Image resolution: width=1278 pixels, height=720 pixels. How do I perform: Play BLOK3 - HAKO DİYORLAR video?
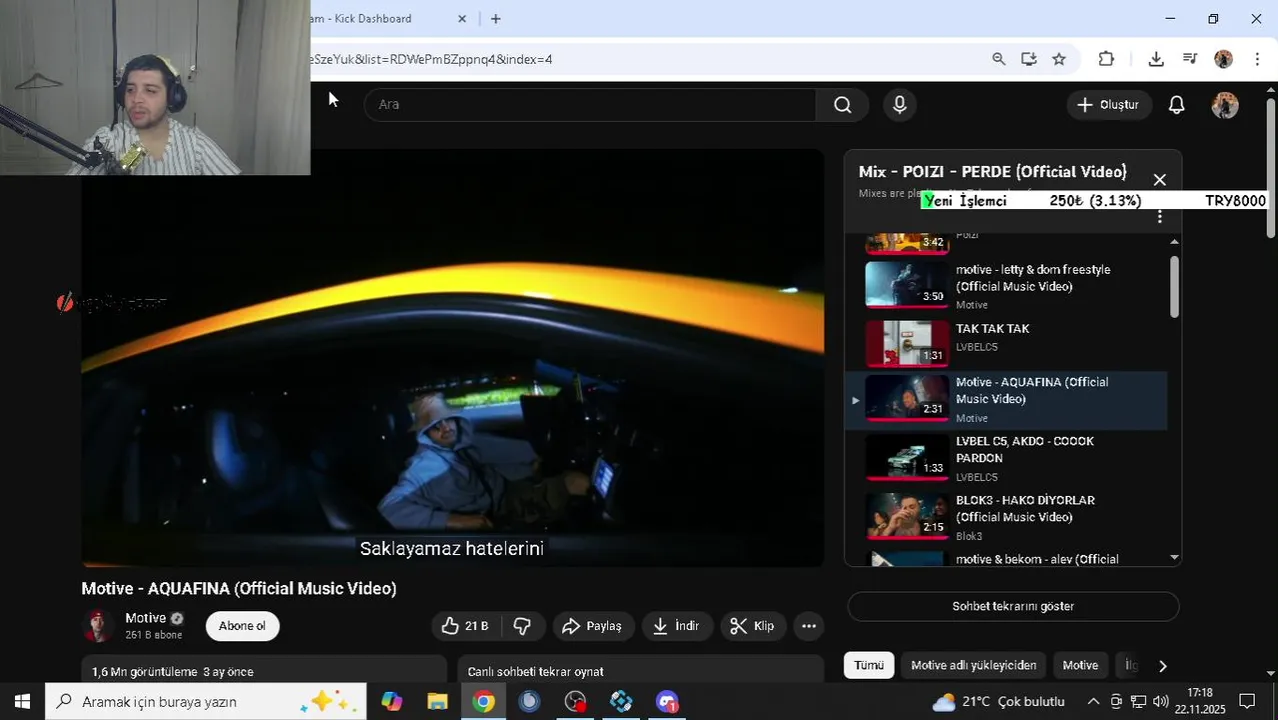(1005, 517)
